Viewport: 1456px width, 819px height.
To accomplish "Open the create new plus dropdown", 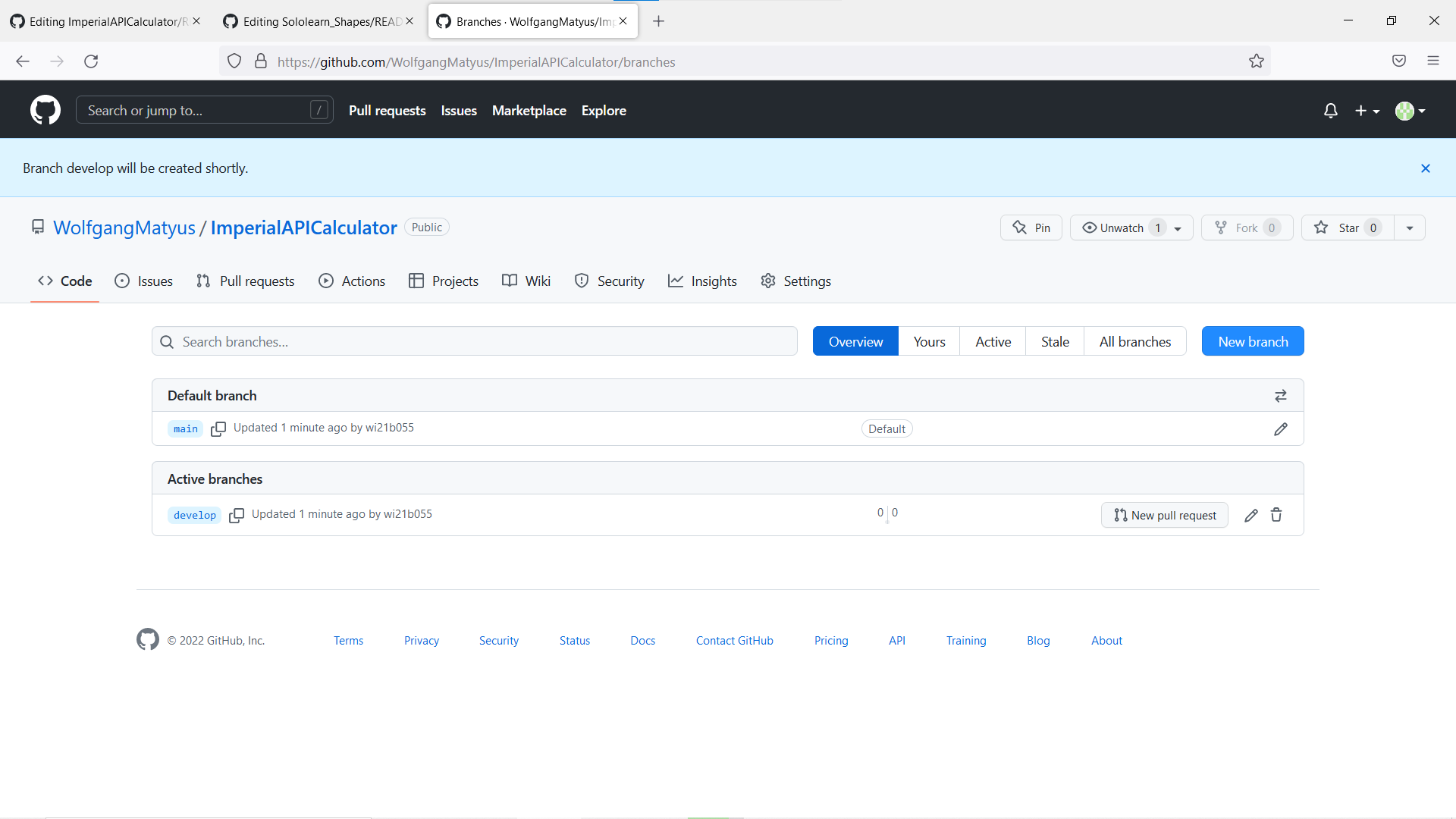I will 1367,111.
